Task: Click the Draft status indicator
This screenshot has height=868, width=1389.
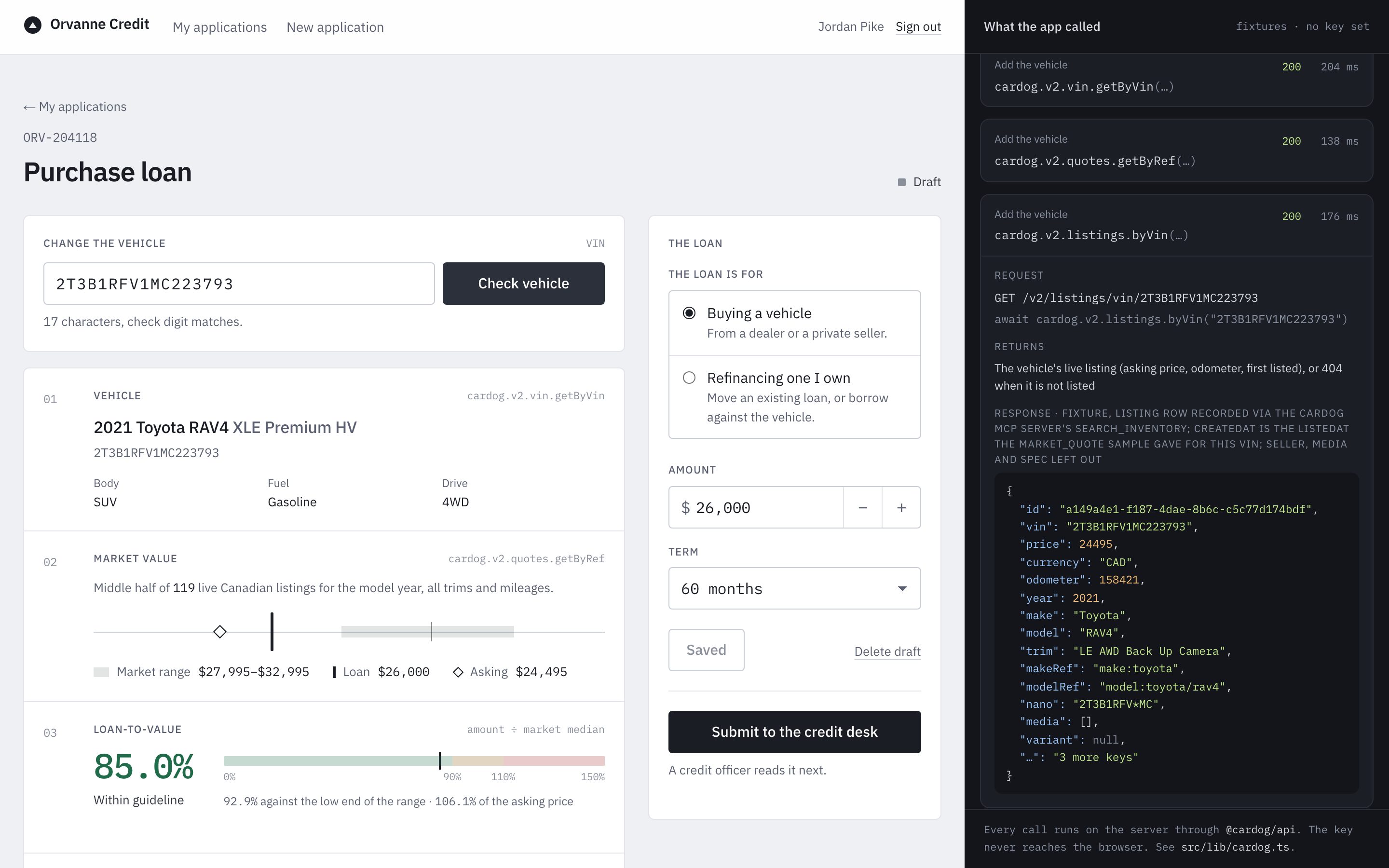Action: [x=919, y=182]
